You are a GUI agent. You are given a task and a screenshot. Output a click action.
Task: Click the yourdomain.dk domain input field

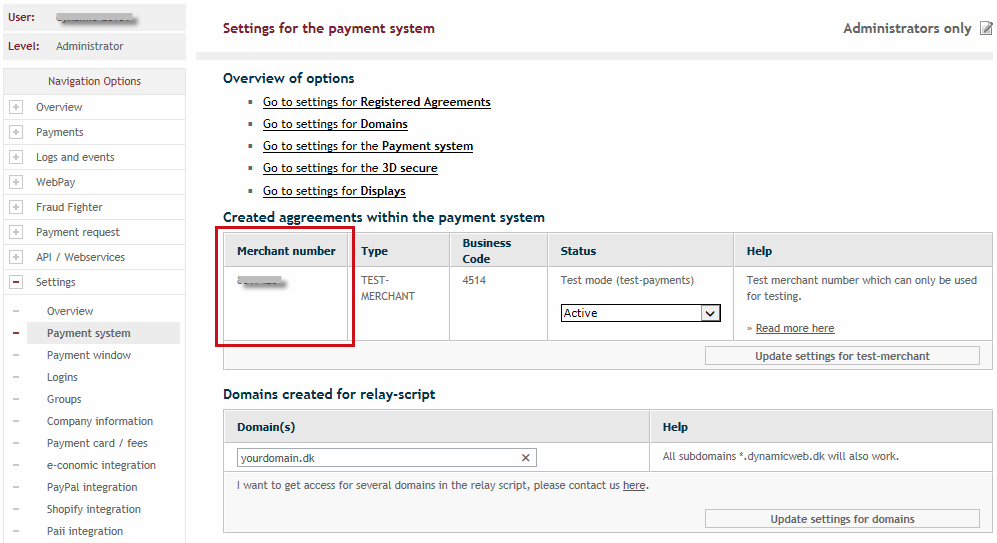(378, 458)
